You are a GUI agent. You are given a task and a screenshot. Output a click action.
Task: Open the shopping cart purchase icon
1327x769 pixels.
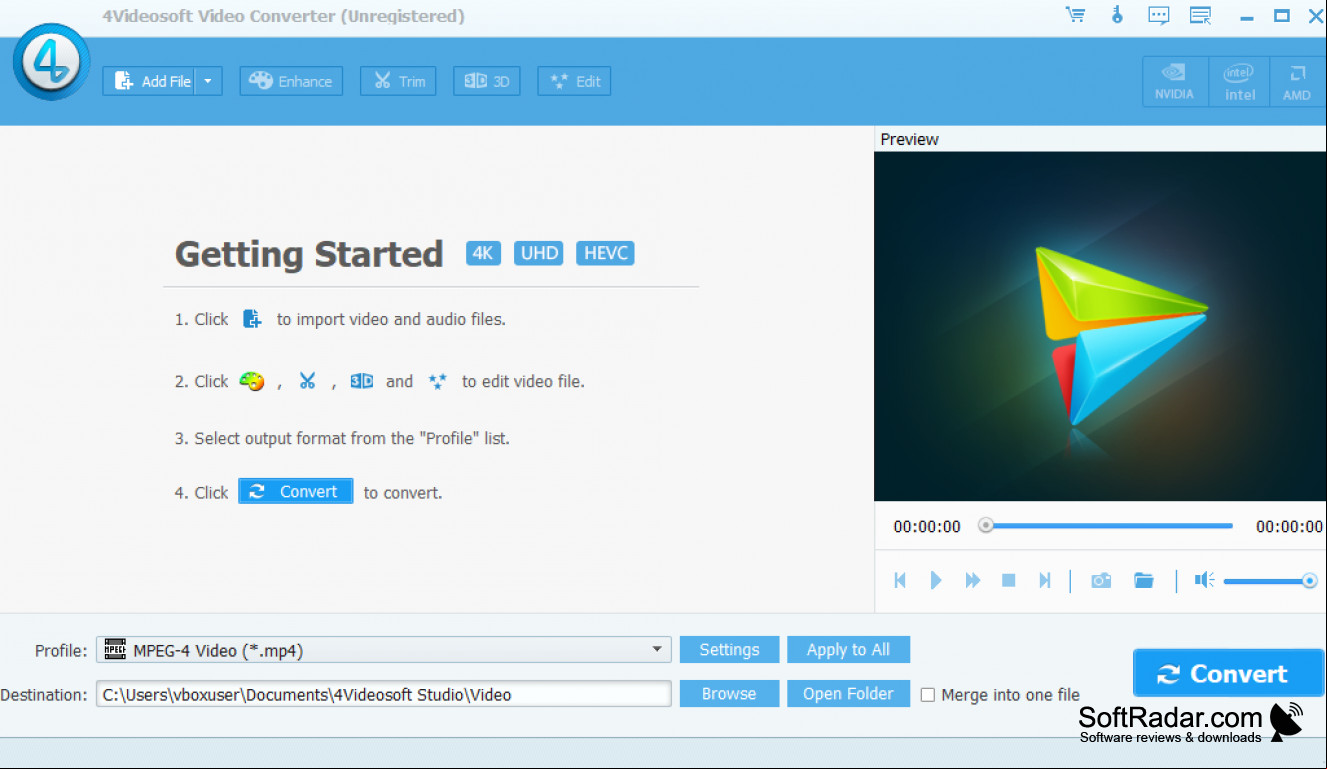pyautogui.click(x=1076, y=15)
